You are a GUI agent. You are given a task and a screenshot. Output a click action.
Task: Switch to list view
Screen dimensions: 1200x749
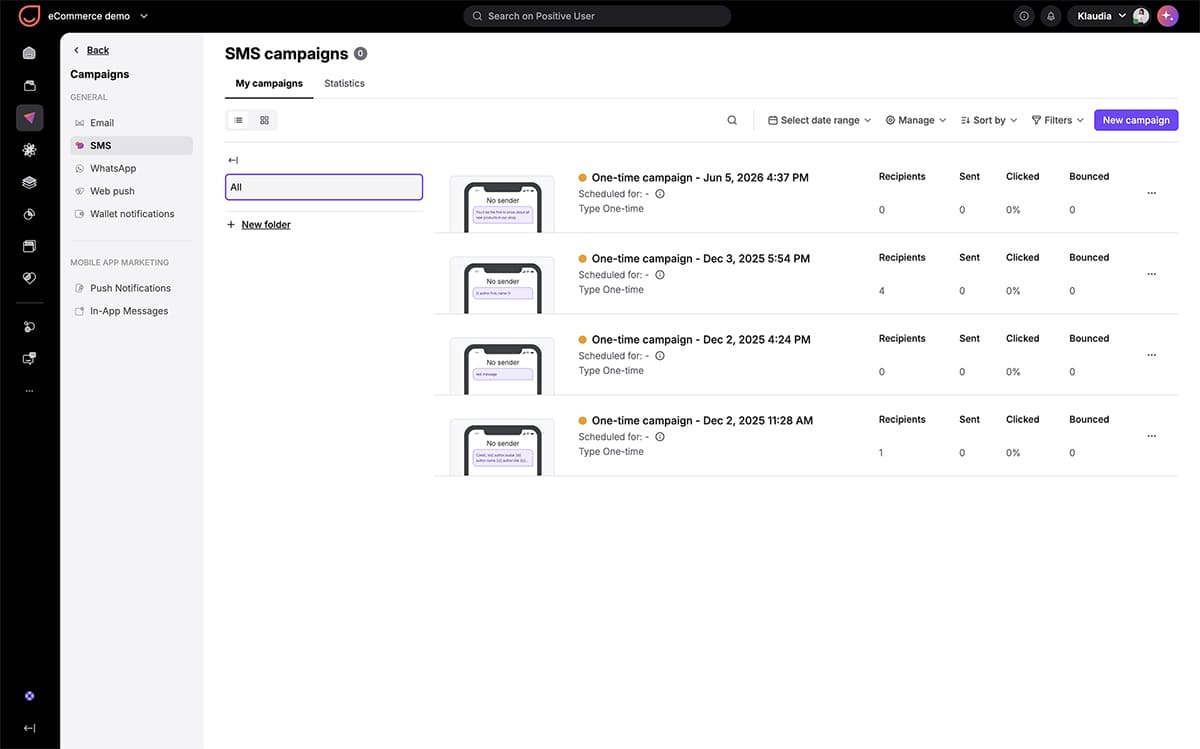tap(238, 120)
